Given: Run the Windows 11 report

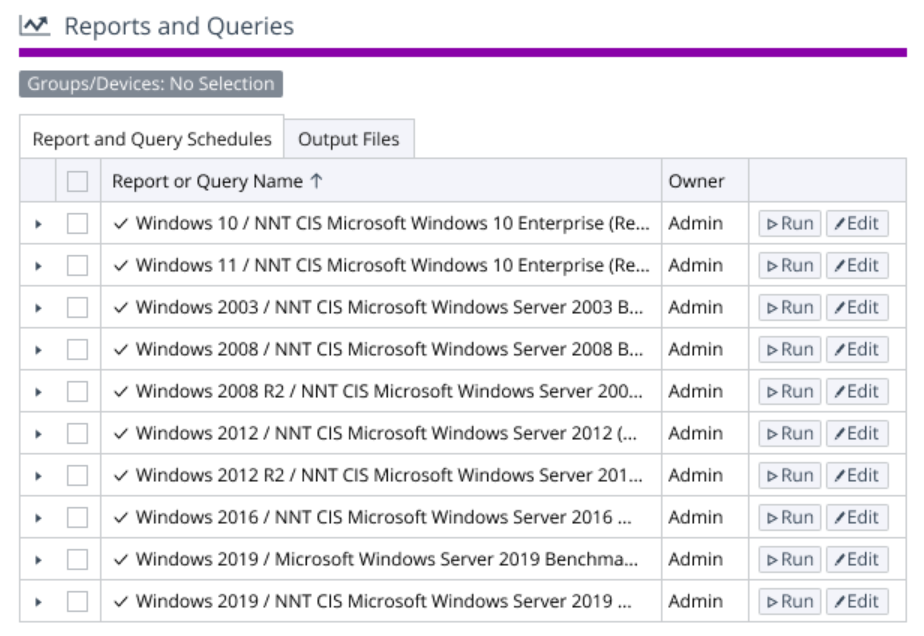Looking at the screenshot, I should pyautogui.click(x=789, y=266).
